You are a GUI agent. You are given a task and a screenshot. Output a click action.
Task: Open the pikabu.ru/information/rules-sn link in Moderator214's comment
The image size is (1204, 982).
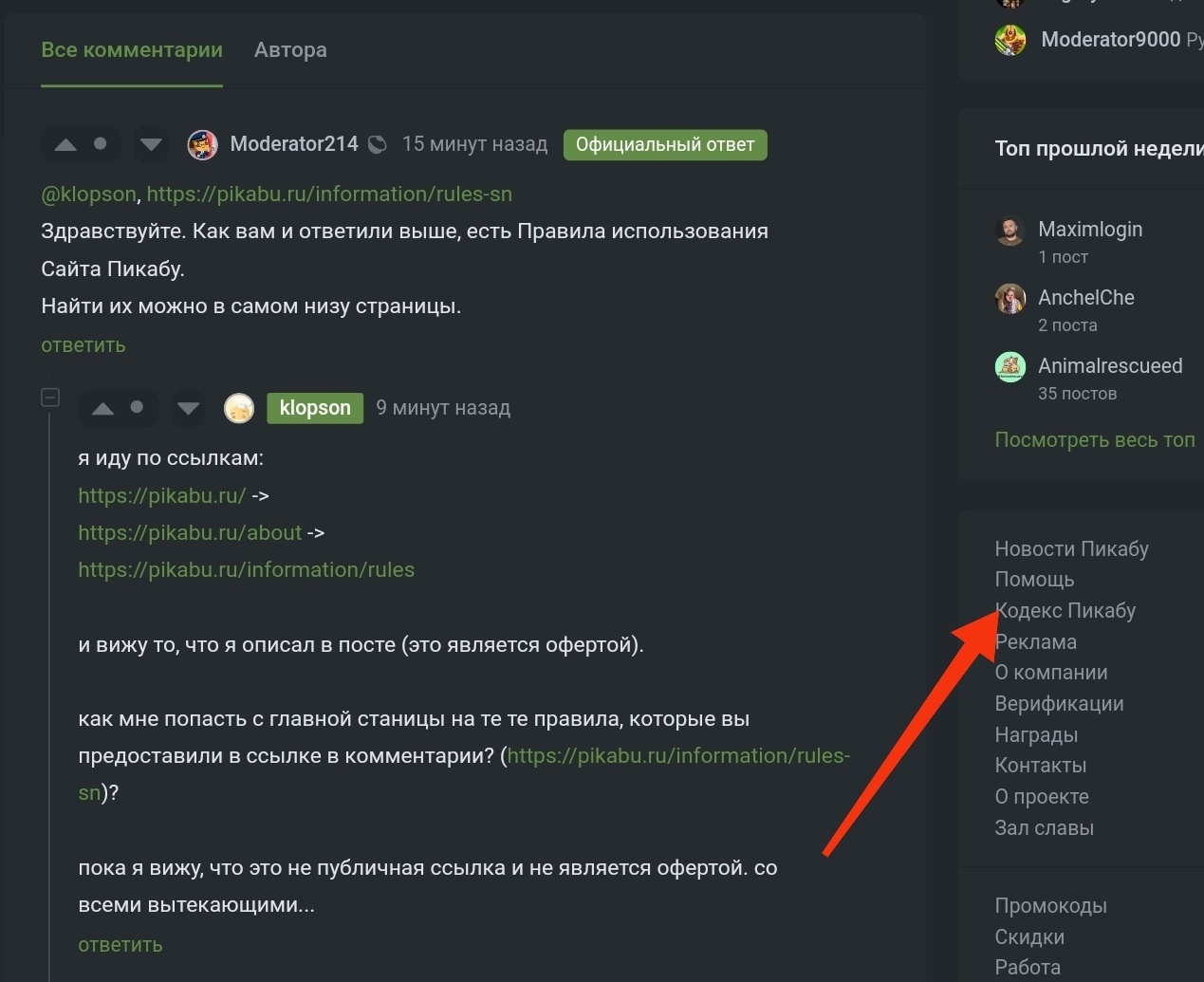[329, 195]
